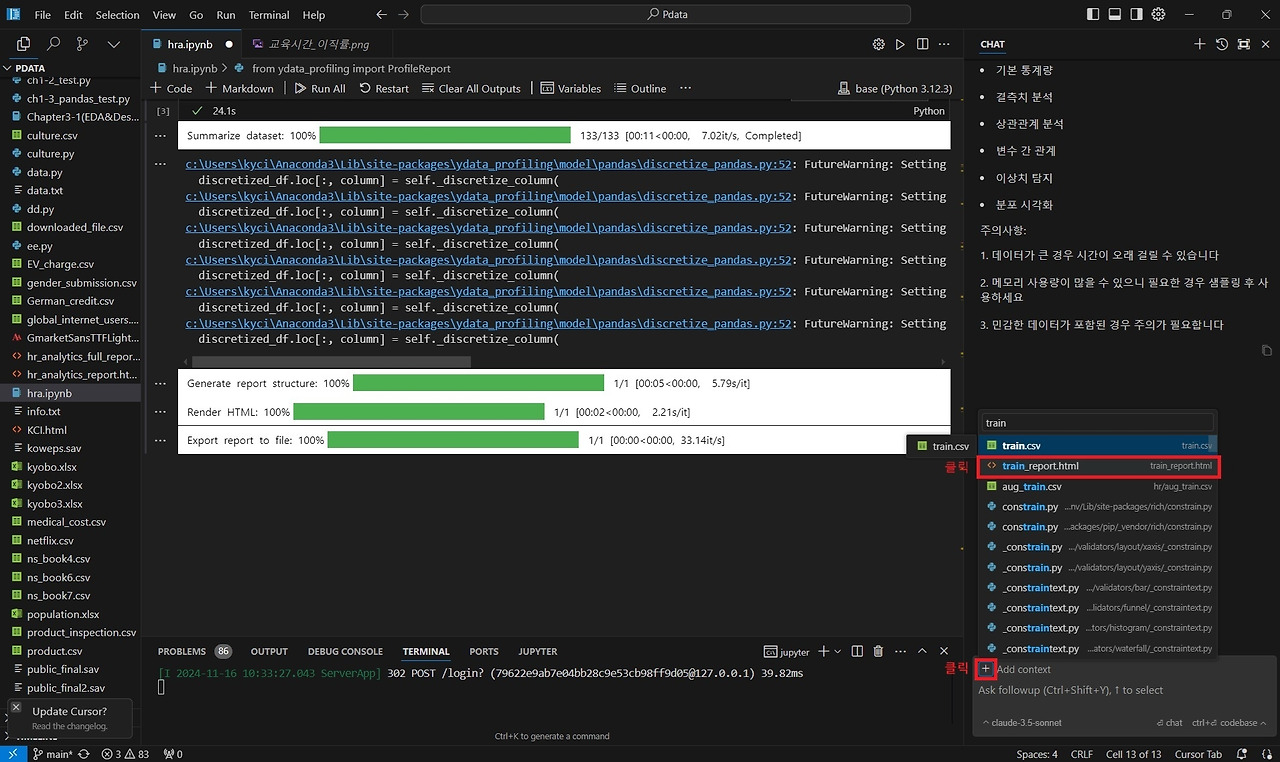Open more editor actions ellipsis
Screen dimensions: 1280x762
(944, 44)
